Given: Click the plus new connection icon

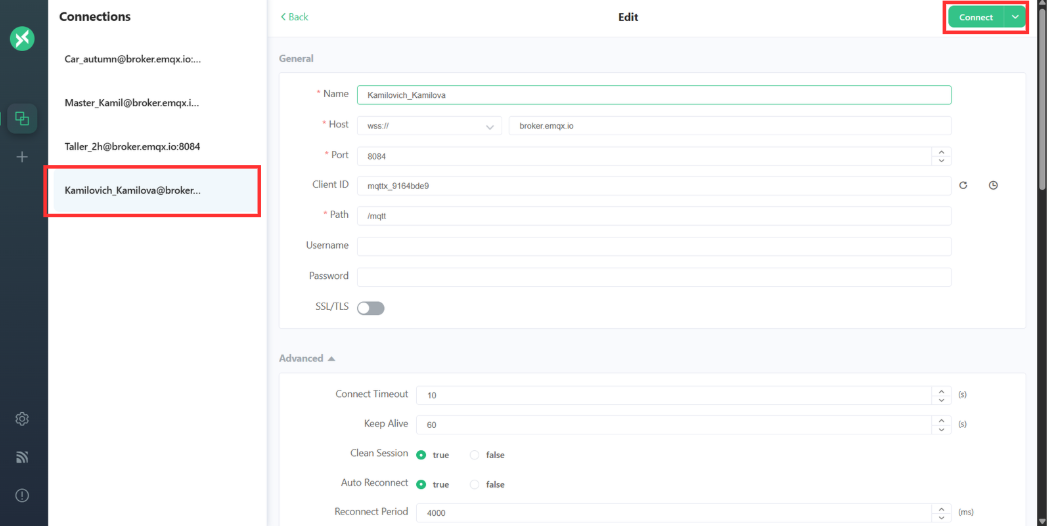Looking at the screenshot, I should (22, 157).
